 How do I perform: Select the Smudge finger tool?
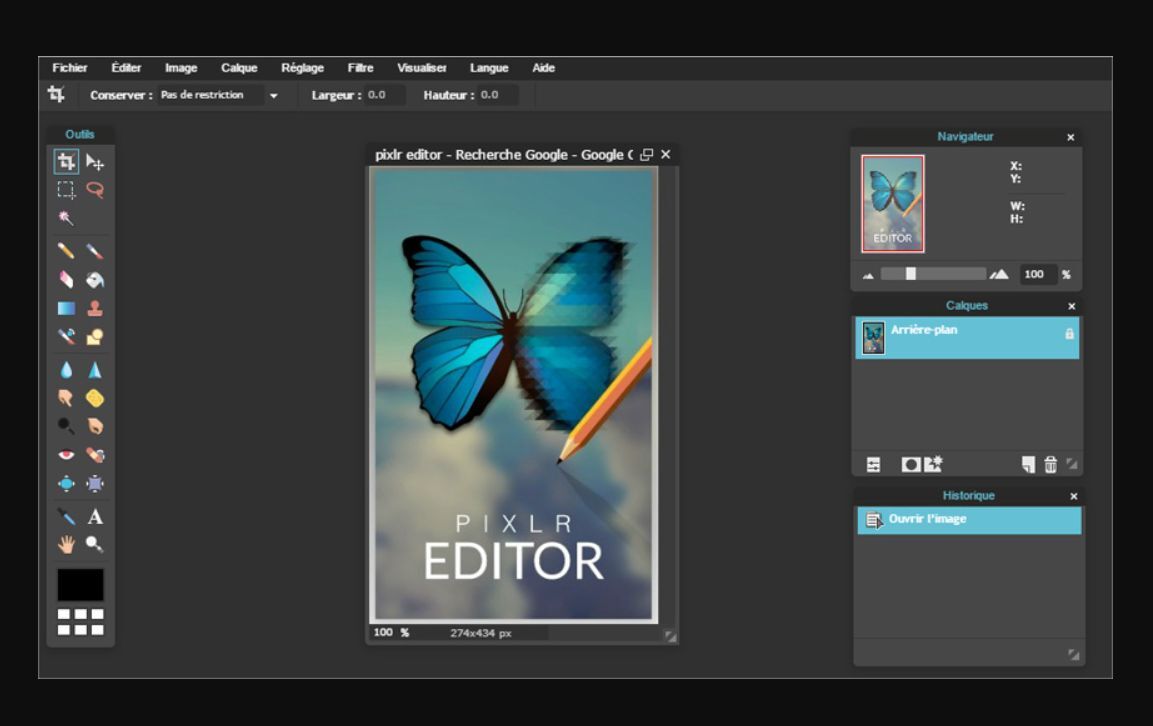click(x=66, y=398)
